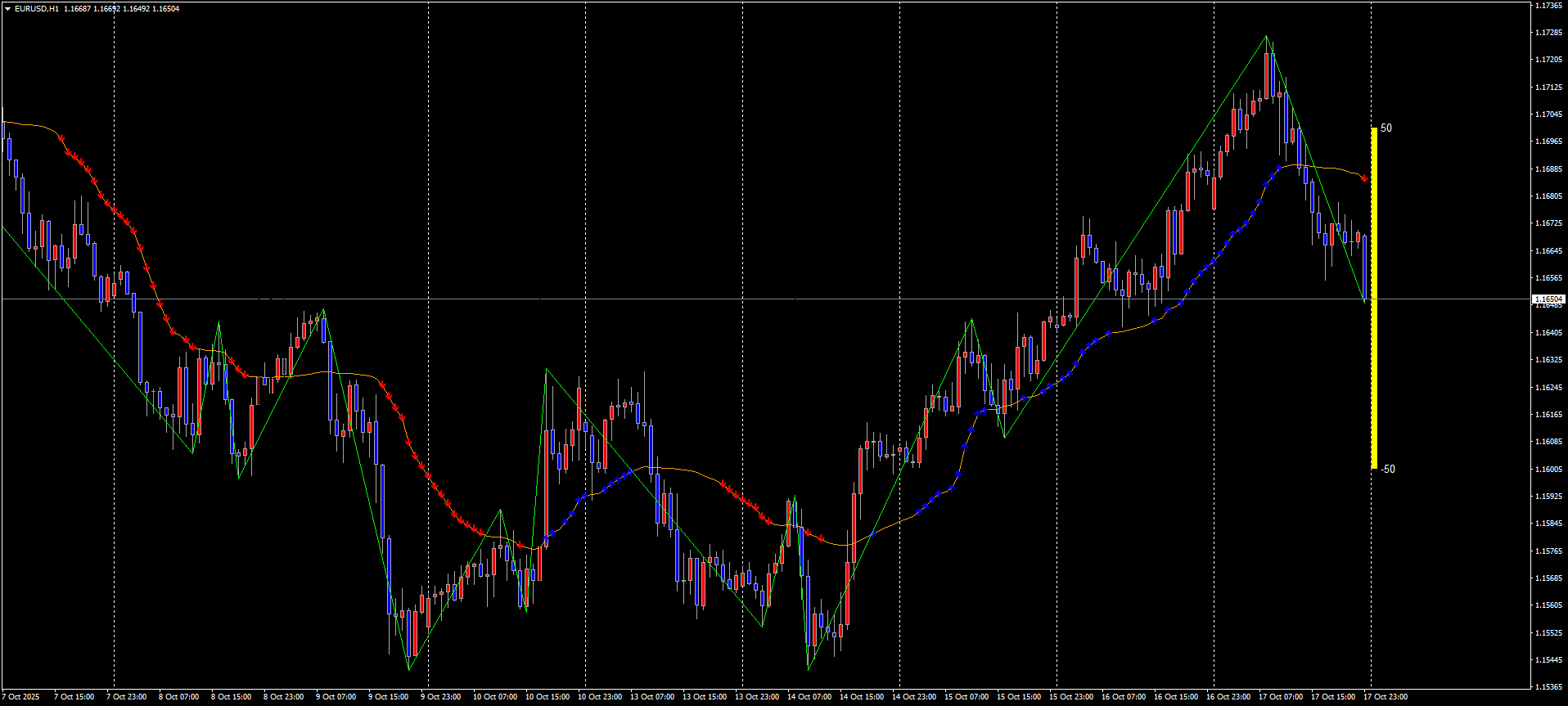Click the 1.16005 price scale label
The image size is (1568, 706).
tap(1548, 470)
